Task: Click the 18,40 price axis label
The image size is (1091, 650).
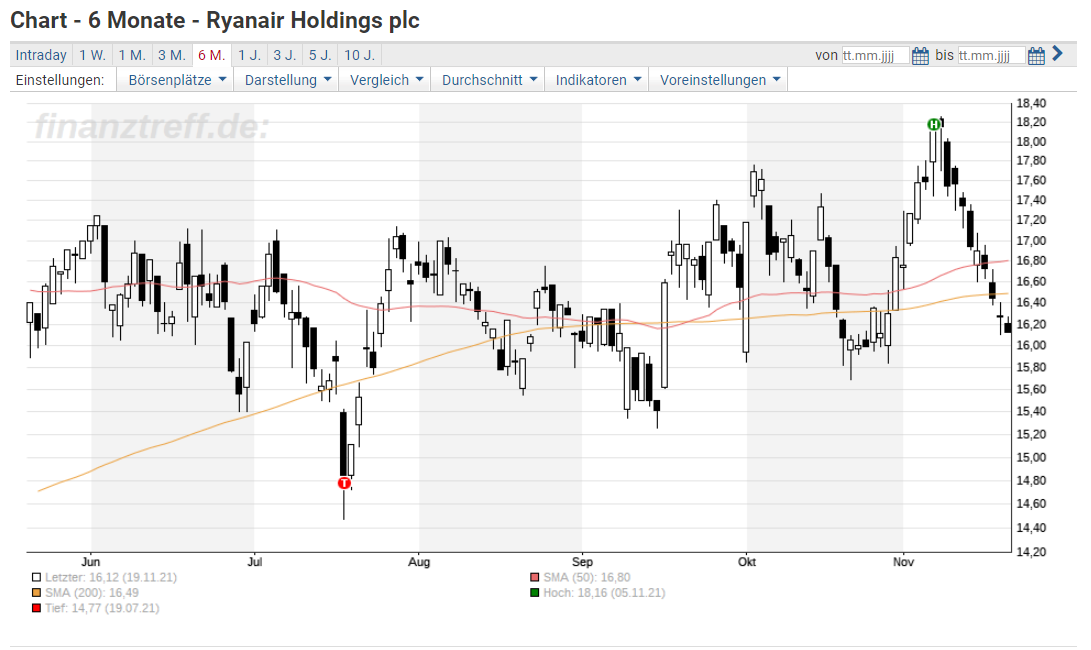Action: (1031, 104)
